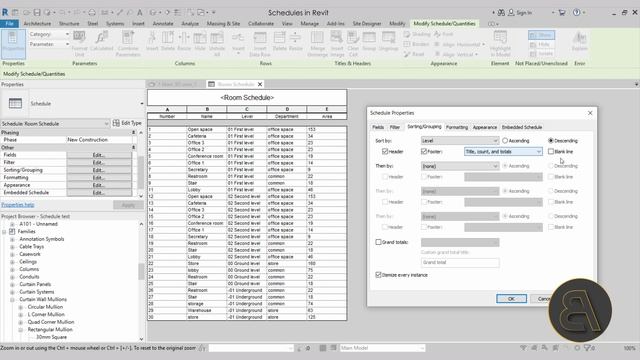Switch to the Filter tab

[x=395, y=127]
